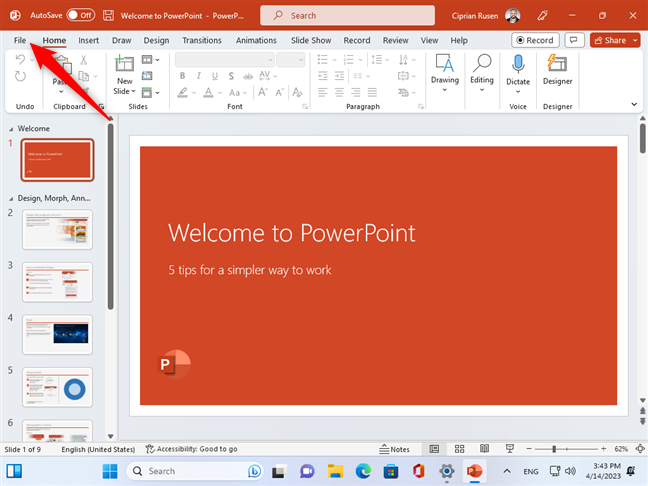Open the Section dropdown
The image size is (648, 486).
click(150, 92)
